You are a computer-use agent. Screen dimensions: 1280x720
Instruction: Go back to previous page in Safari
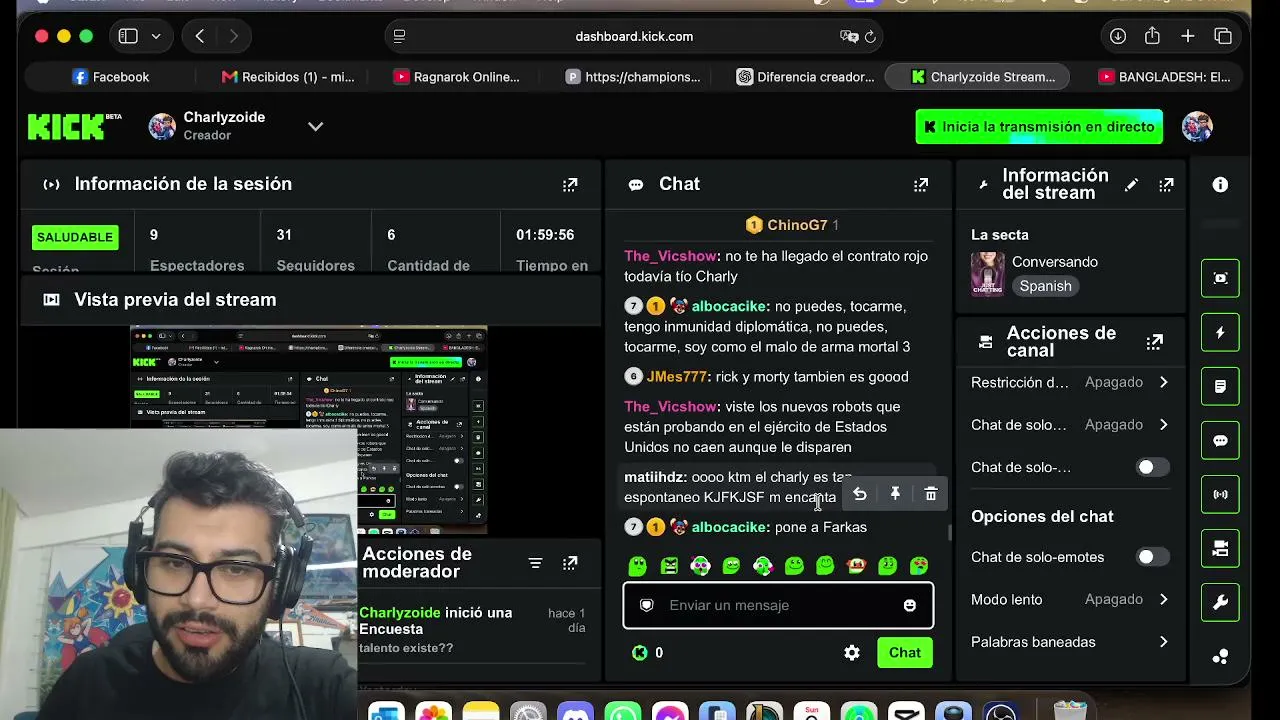200,36
